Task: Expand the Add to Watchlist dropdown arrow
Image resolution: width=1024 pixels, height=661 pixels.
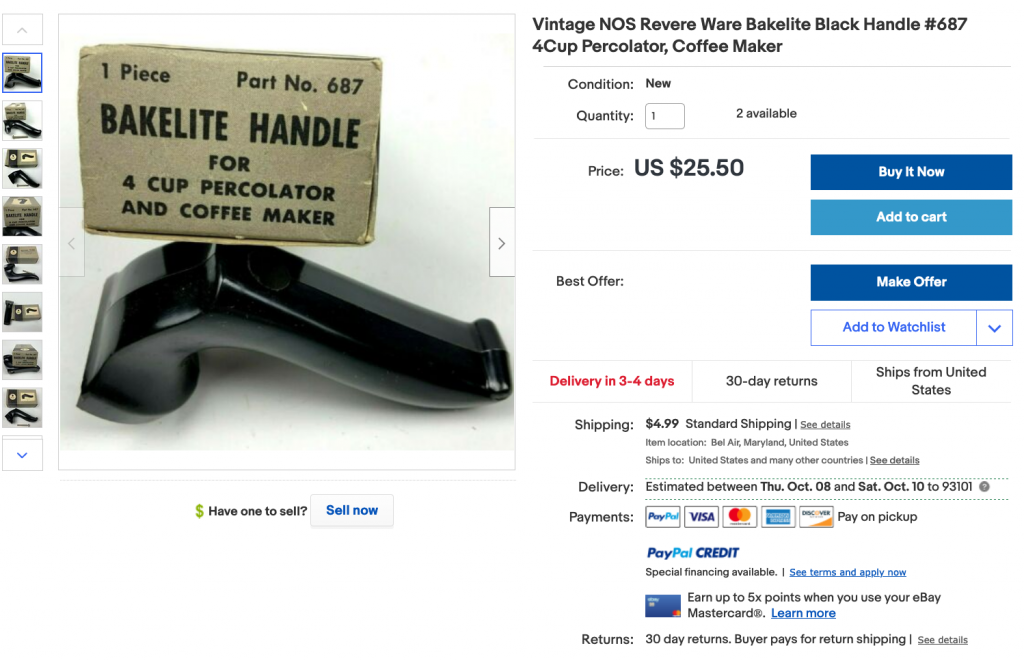Action: [x=994, y=328]
